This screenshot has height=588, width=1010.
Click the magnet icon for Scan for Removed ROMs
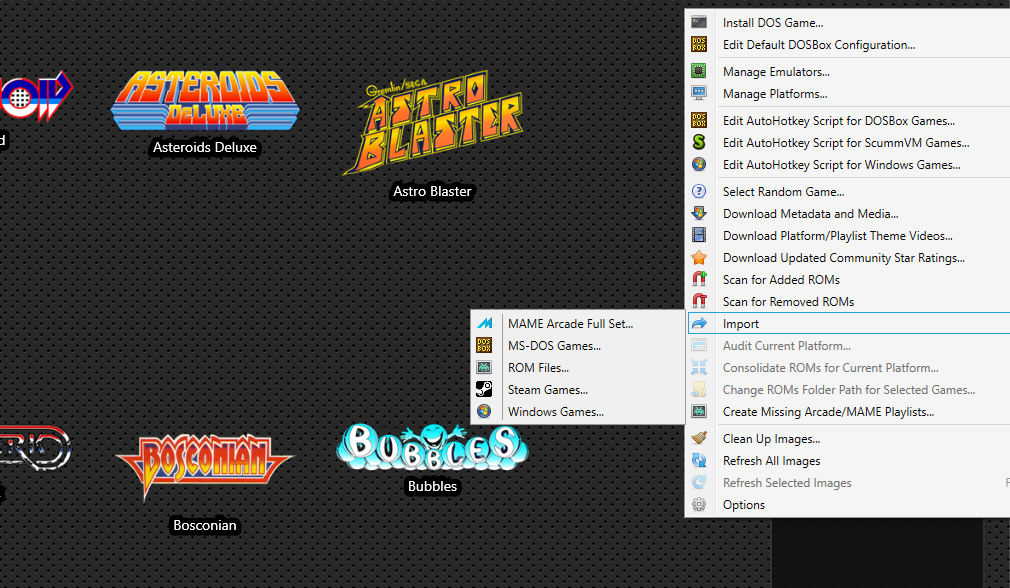[x=699, y=301]
